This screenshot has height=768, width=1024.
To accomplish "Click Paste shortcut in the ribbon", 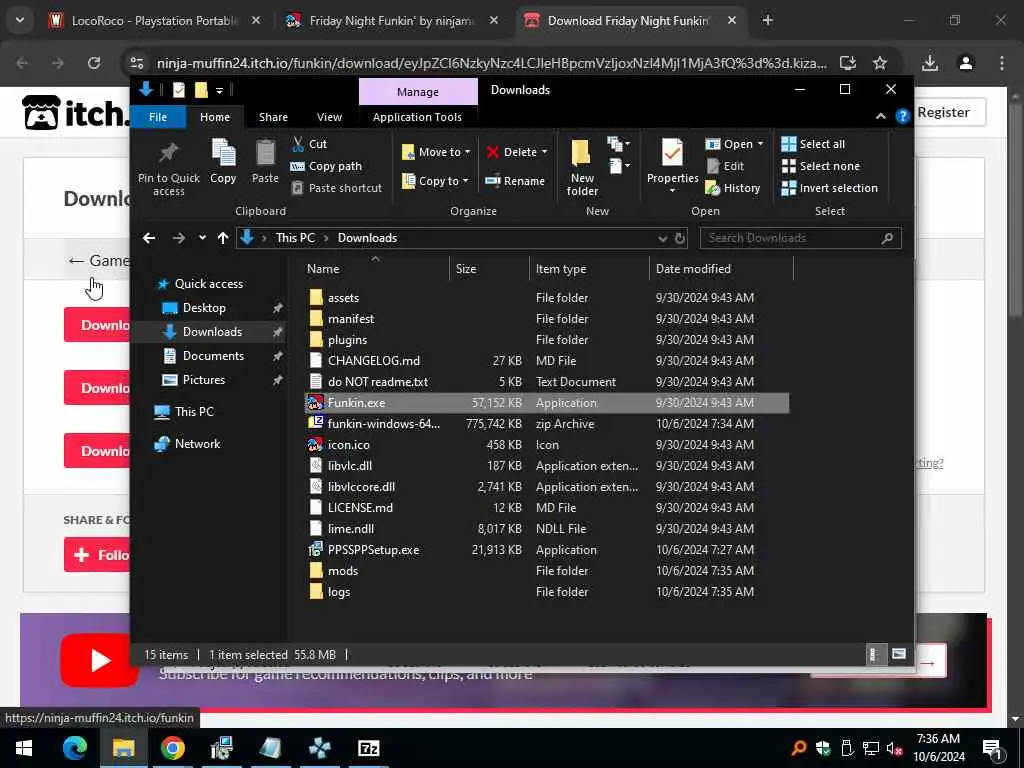I will 336,188.
